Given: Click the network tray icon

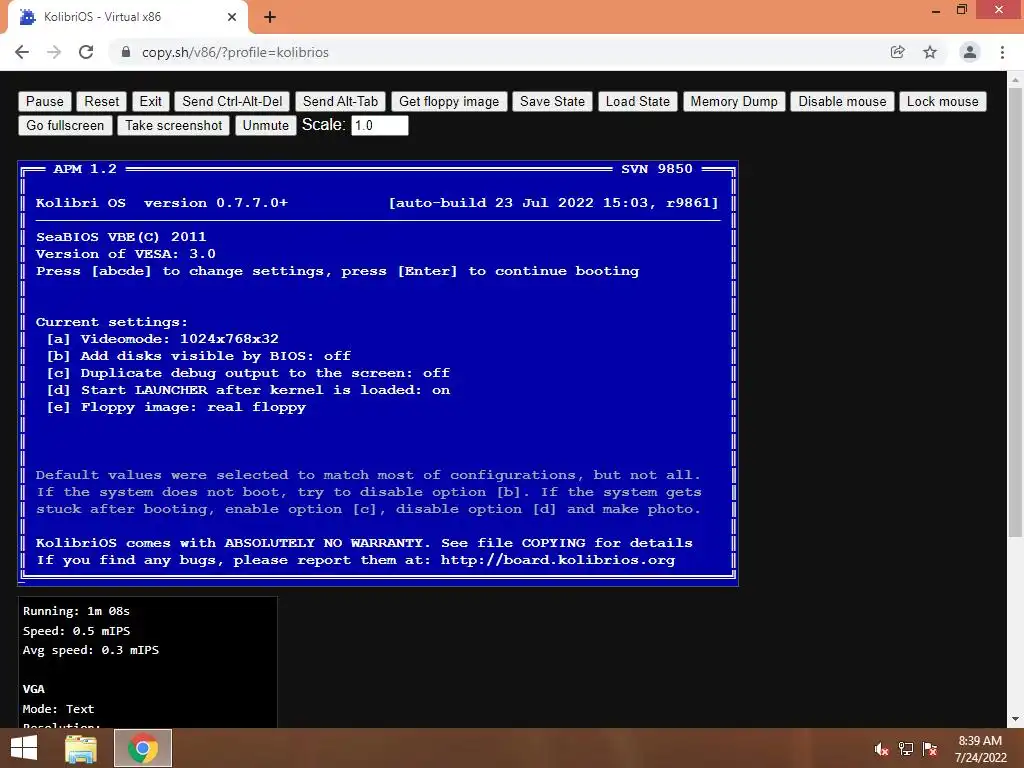Looking at the screenshot, I should [906, 749].
